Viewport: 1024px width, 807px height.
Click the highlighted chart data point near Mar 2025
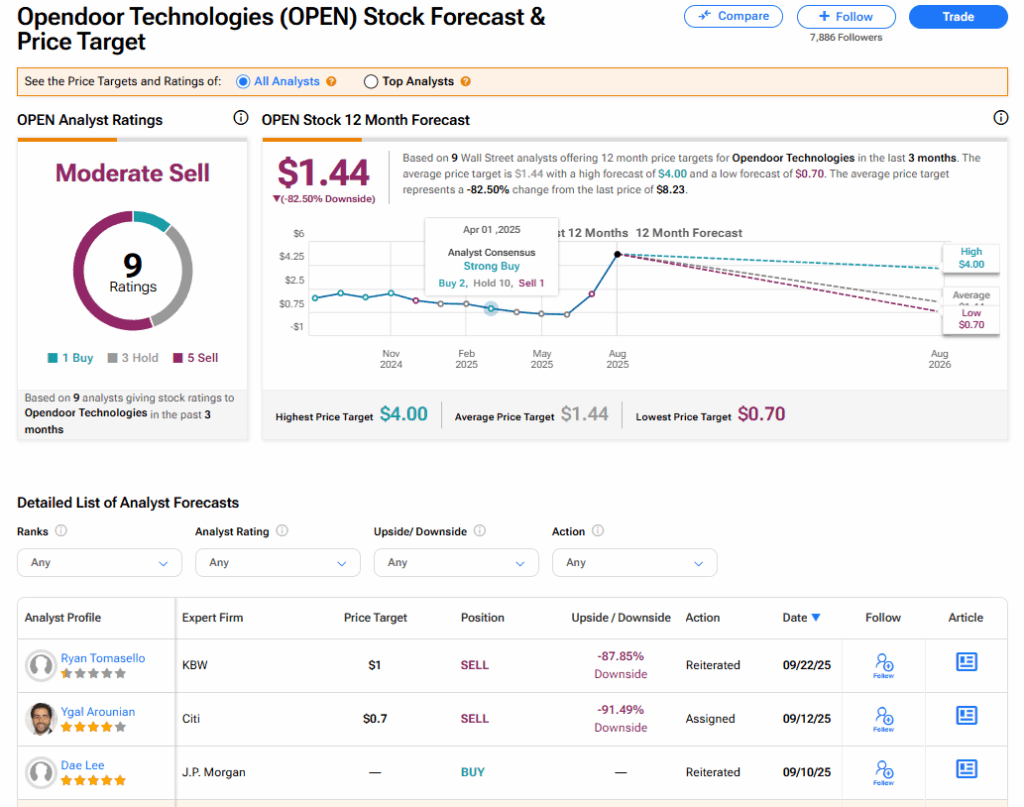point(491,309)
